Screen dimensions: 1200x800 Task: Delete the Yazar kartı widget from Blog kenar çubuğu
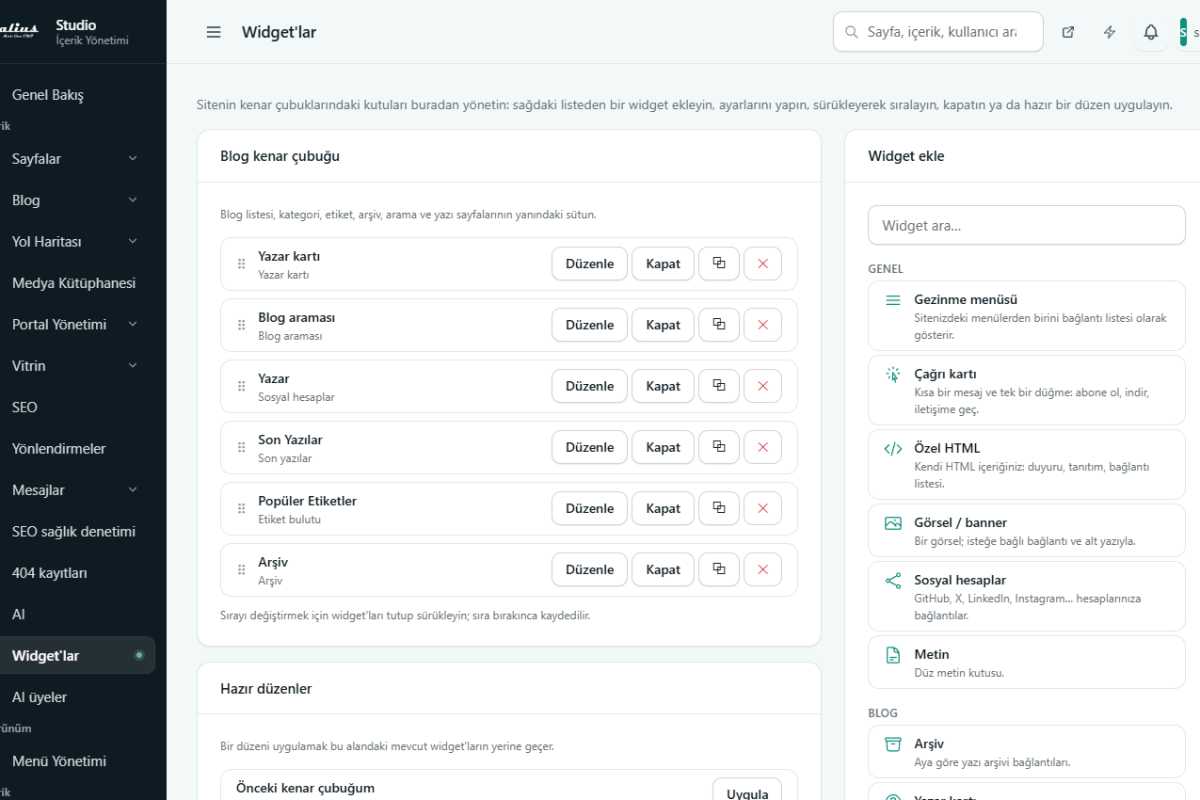[763, 264]
